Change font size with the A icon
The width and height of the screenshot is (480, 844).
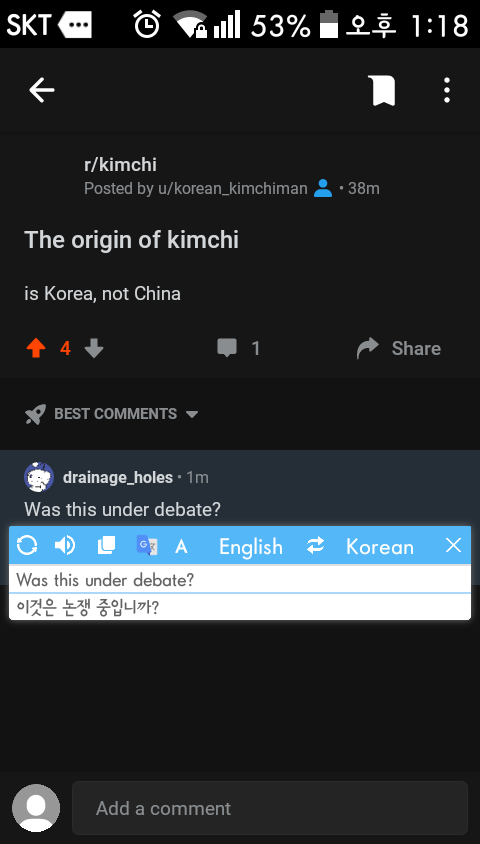[181, 547]
